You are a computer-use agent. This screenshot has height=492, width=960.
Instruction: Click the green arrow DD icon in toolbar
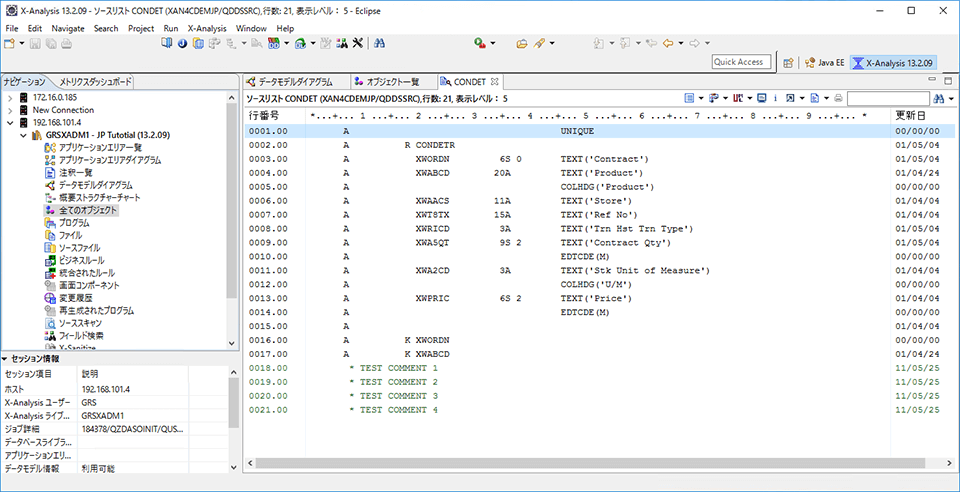(301, 43)
